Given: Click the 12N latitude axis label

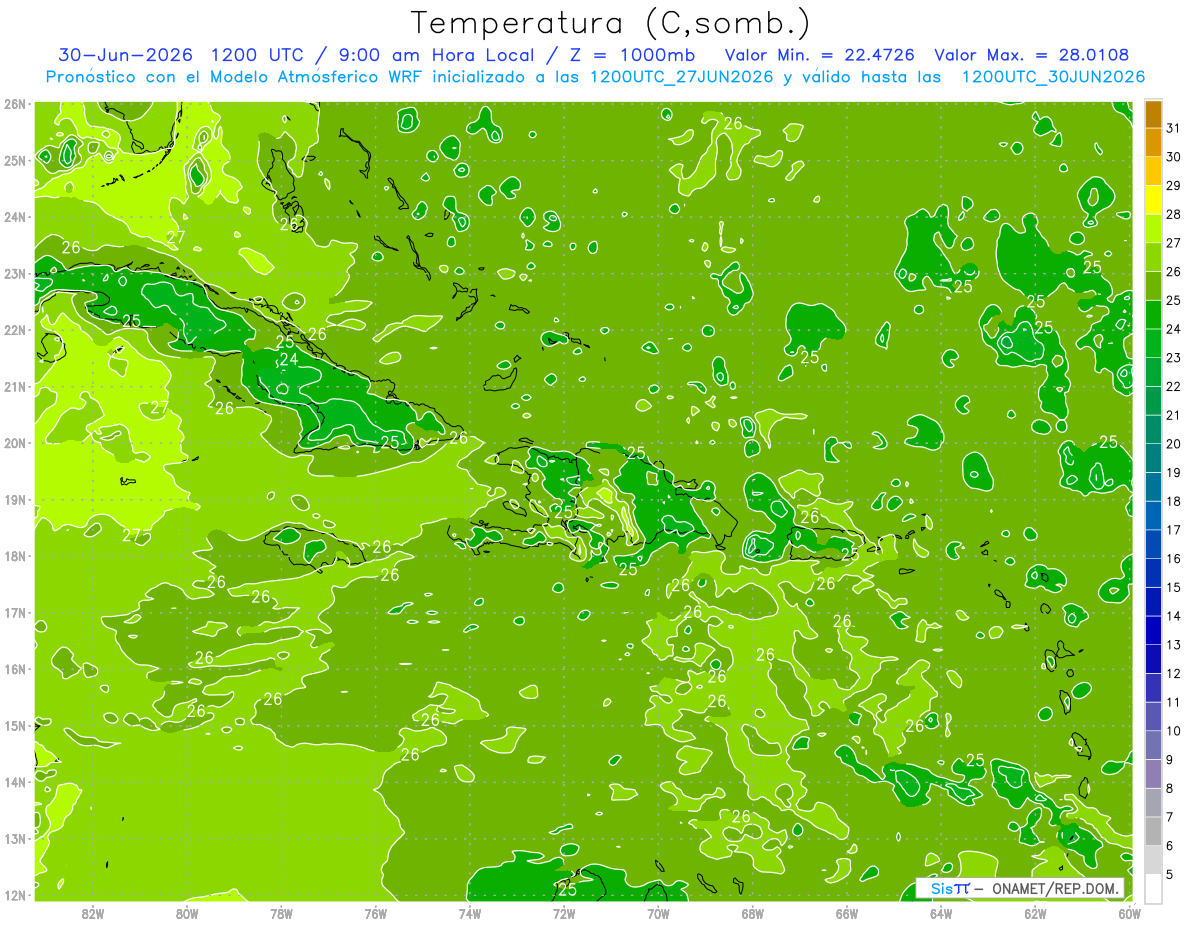Looking at the screenshot, I should [x=14, y=895].
